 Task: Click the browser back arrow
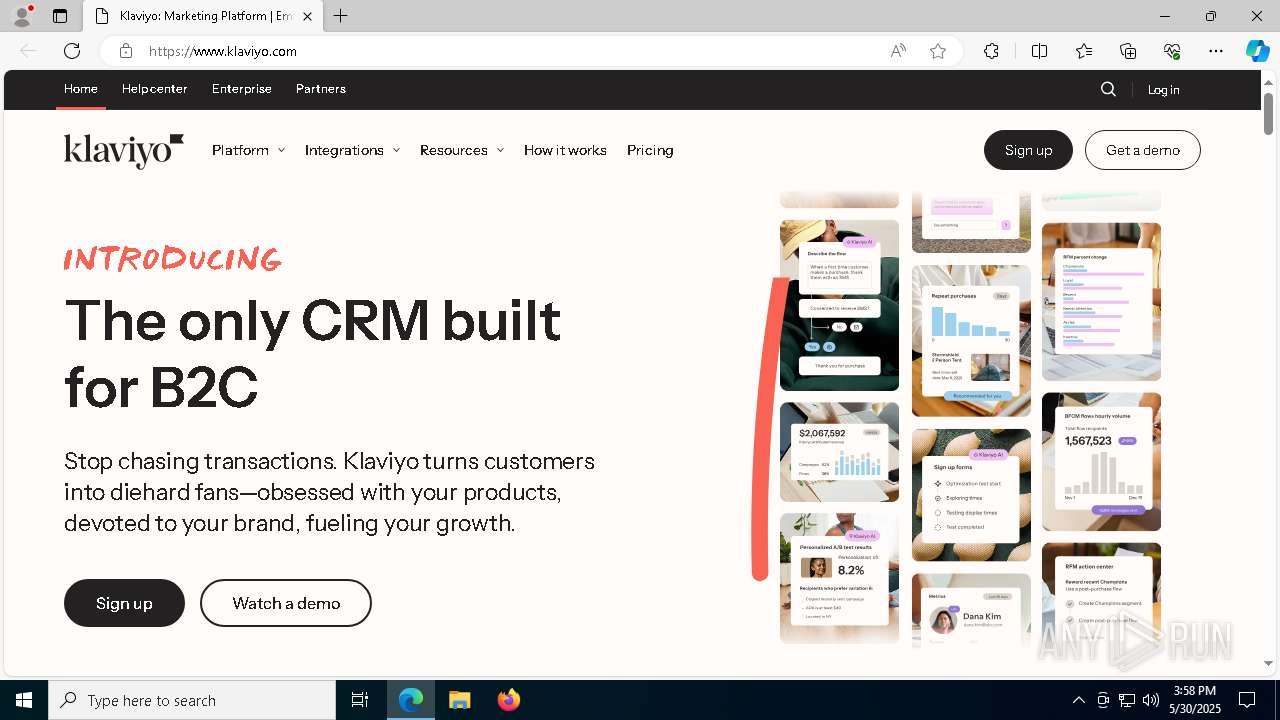28,51
